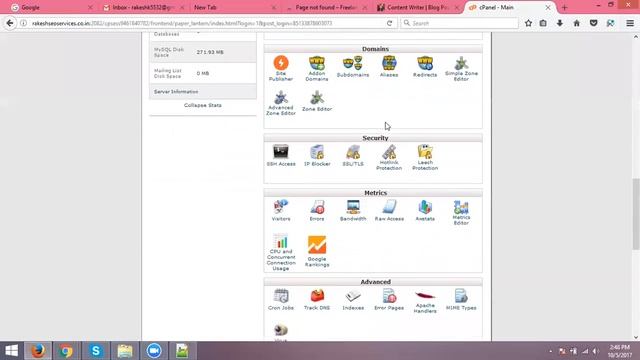Open the Pocket icon in toolbar
The width and height of the screenshot is (640, 360).
[593, 23]
